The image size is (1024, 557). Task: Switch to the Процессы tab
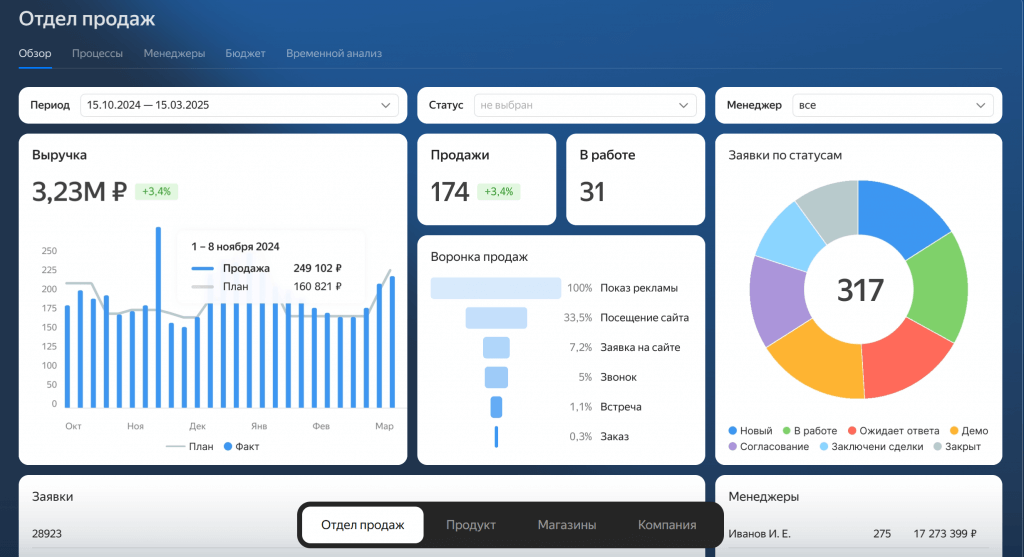coord(97,53)
